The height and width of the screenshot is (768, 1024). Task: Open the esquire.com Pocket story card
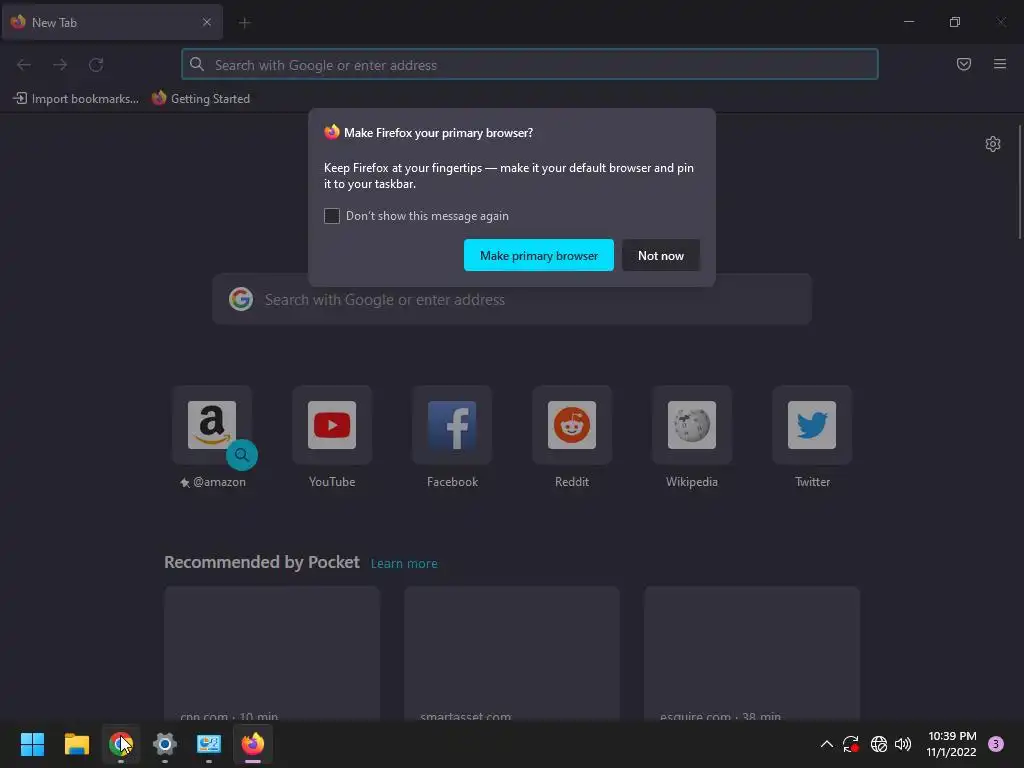point(752,654)
